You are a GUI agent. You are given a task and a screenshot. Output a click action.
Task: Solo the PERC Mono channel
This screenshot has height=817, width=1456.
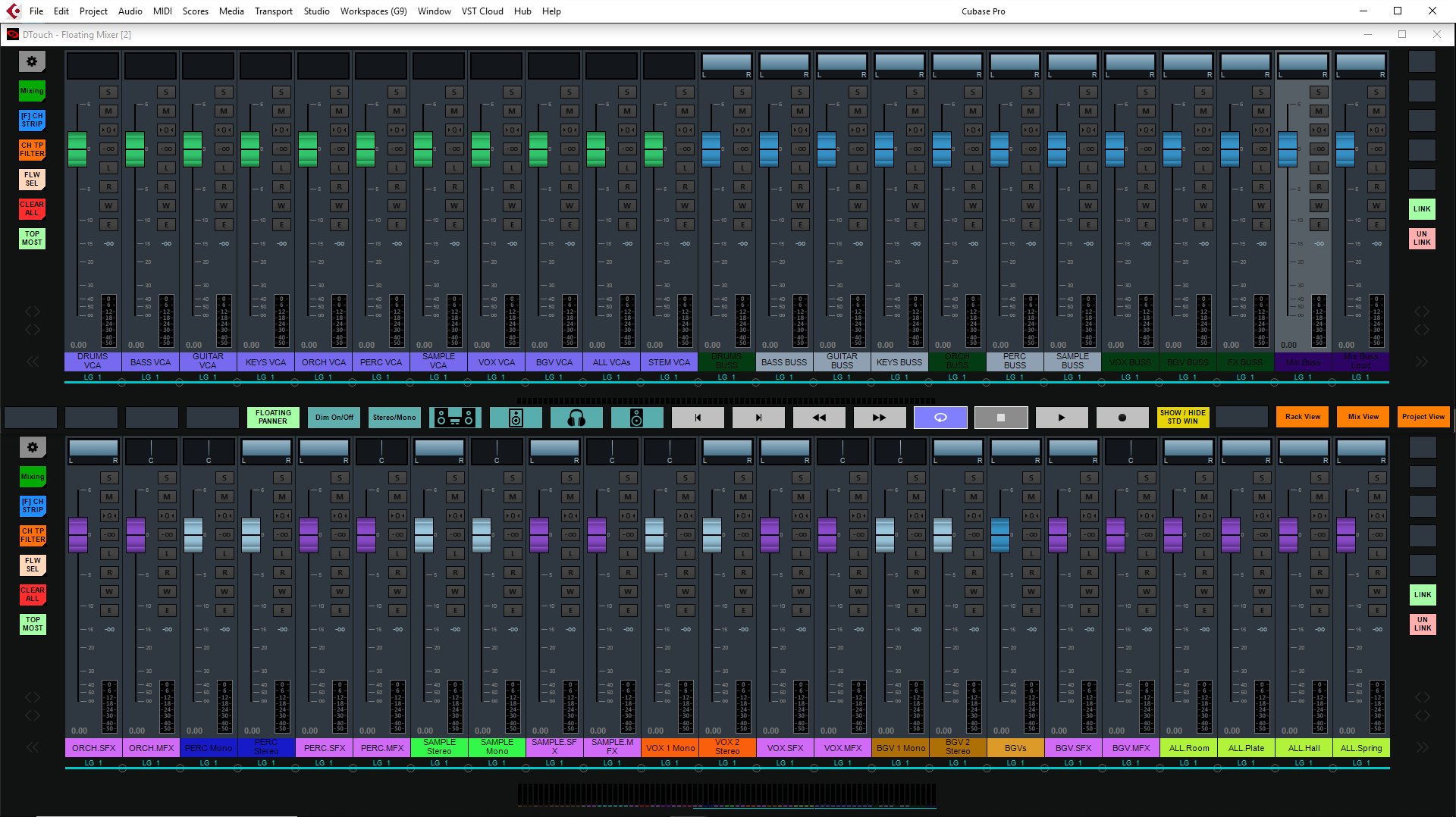pos(224,477)
